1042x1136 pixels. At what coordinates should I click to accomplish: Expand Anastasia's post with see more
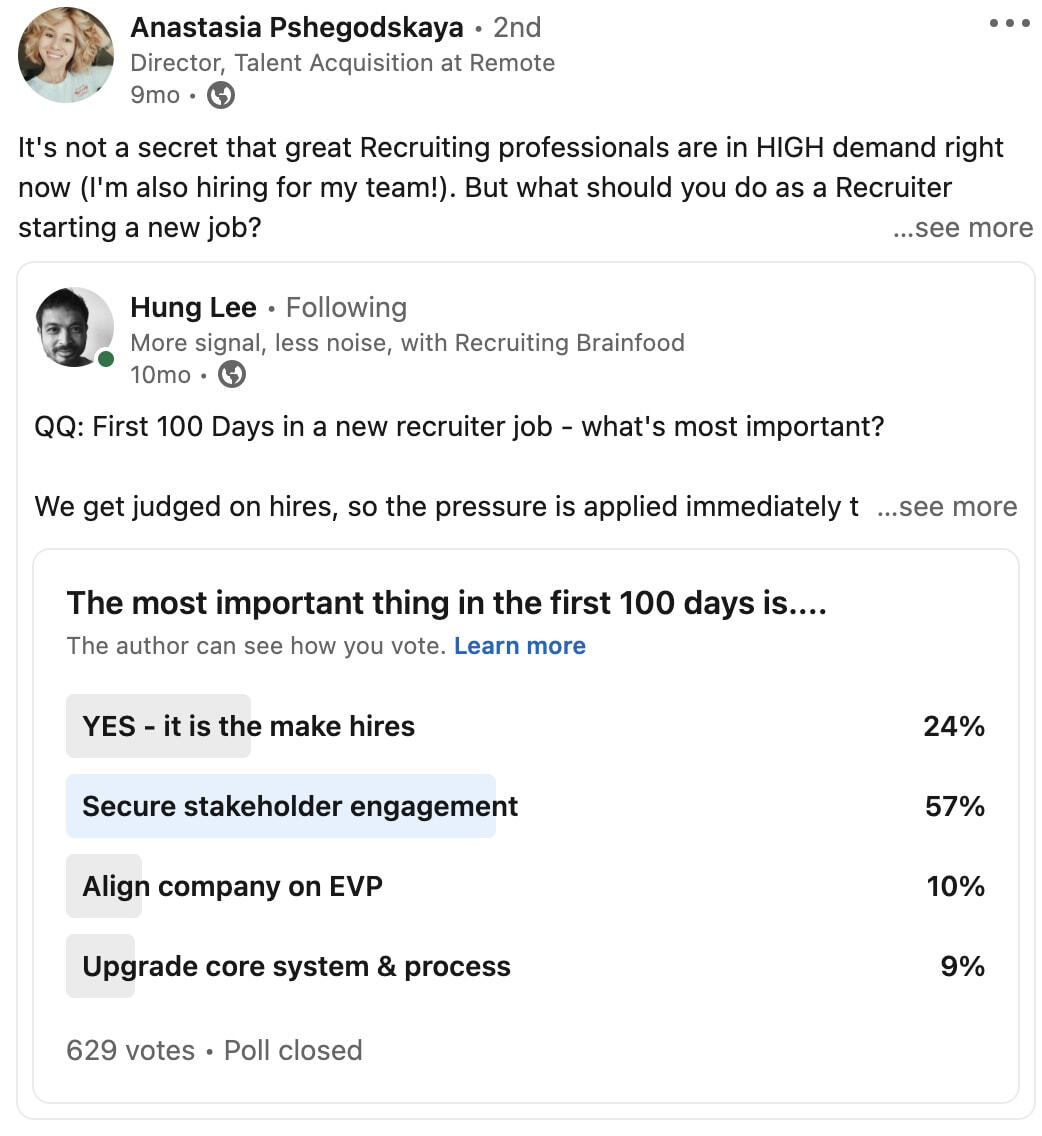(x=962, y=228)
